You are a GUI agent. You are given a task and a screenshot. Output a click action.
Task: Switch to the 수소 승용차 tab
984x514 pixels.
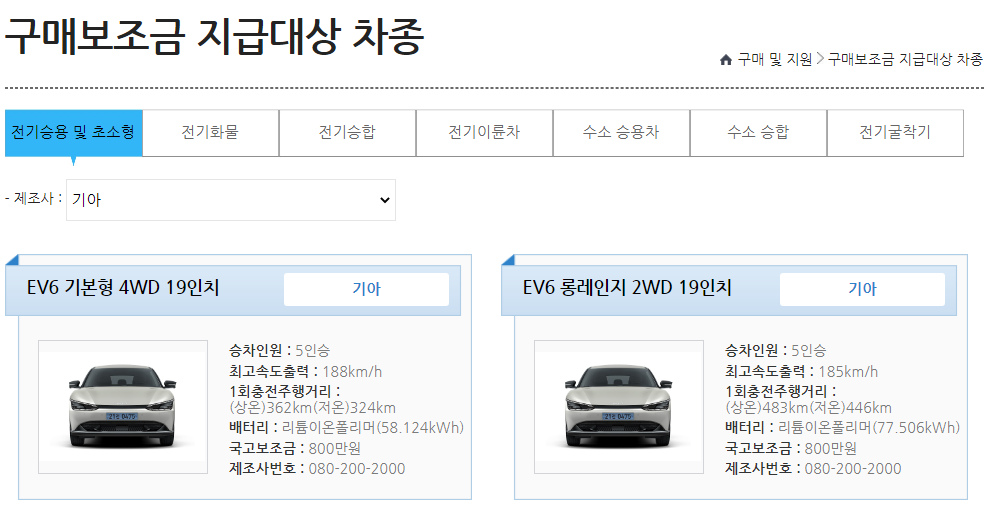tap(621, 132)
